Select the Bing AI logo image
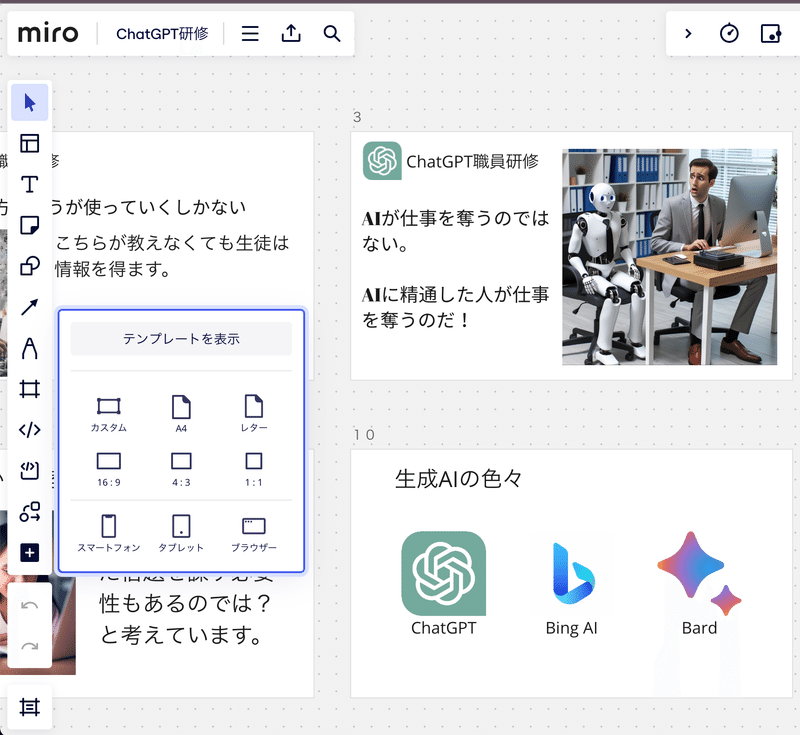This screenshot has width=800, height=735. (x=572, y=573)
